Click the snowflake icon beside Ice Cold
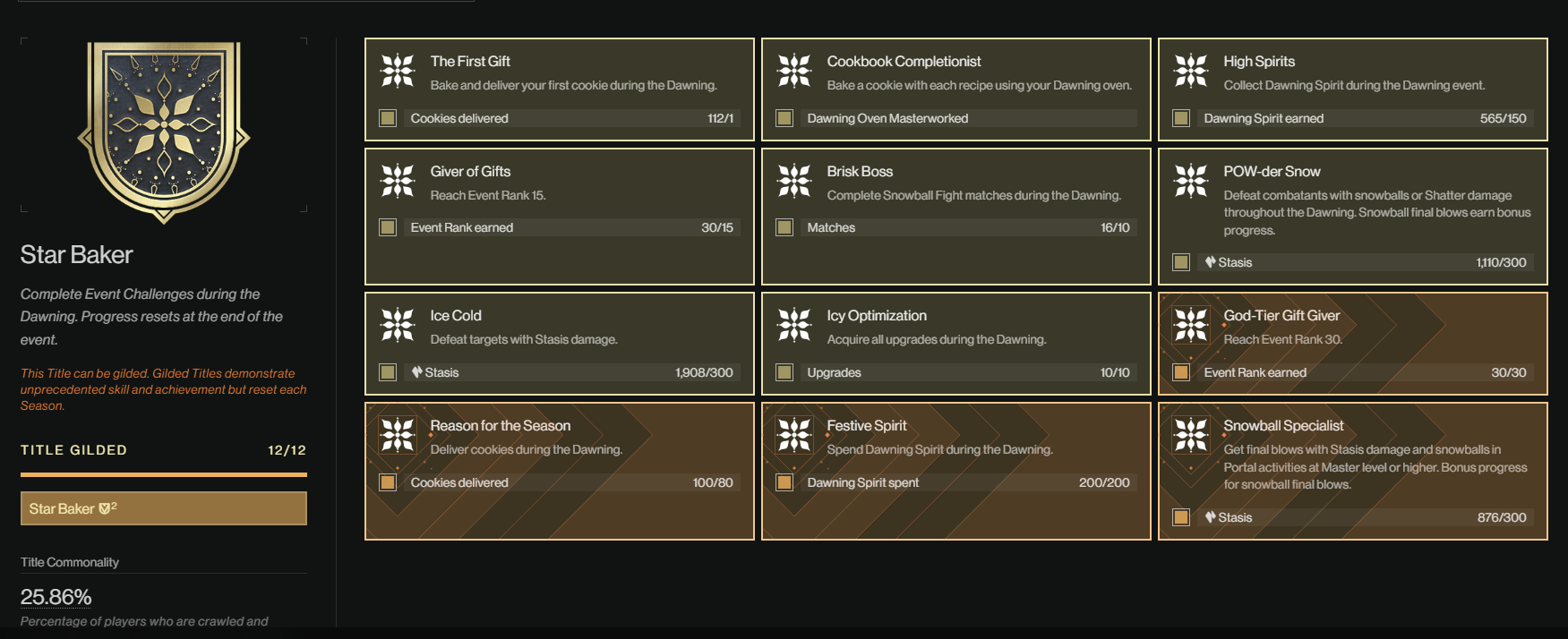Screen dimensions: 1568x639 point(398,325)
